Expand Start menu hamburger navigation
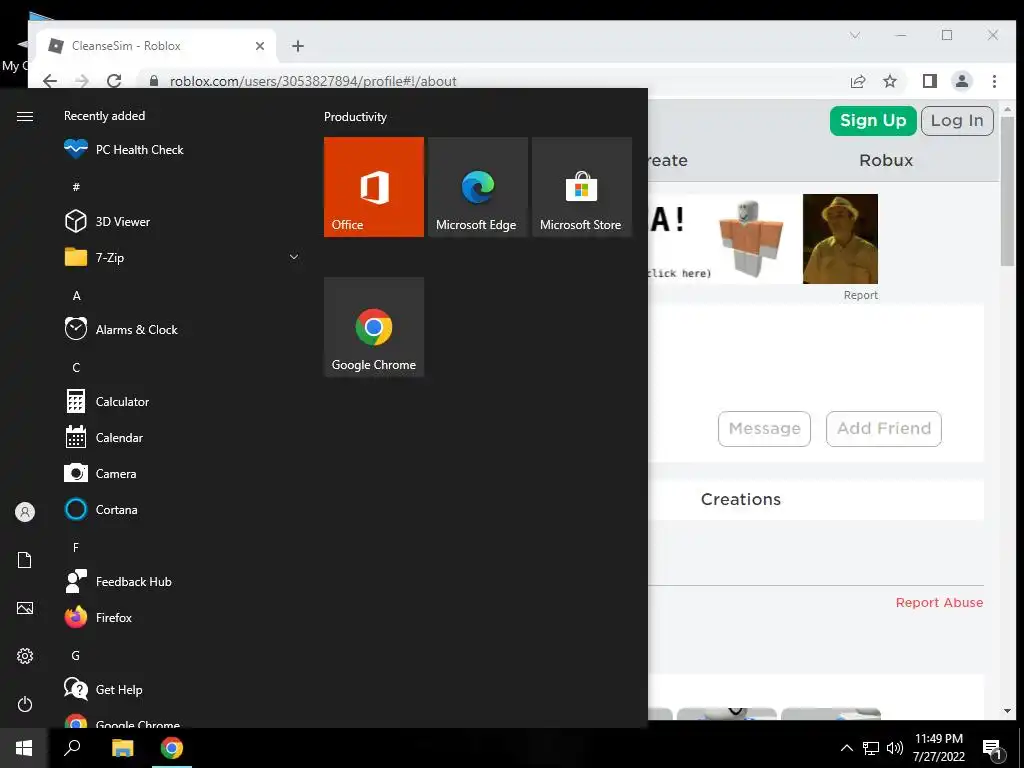The height and width of the screenshot is (768, 1024). (25, 116)
